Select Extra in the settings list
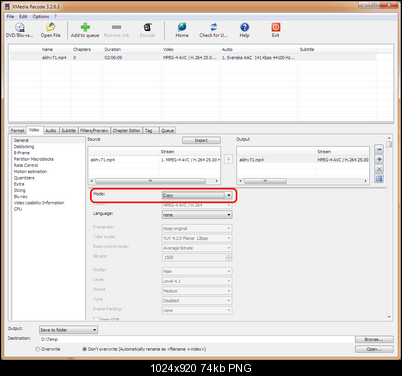The height and width of the screenshot is (376, 402). 19,184
